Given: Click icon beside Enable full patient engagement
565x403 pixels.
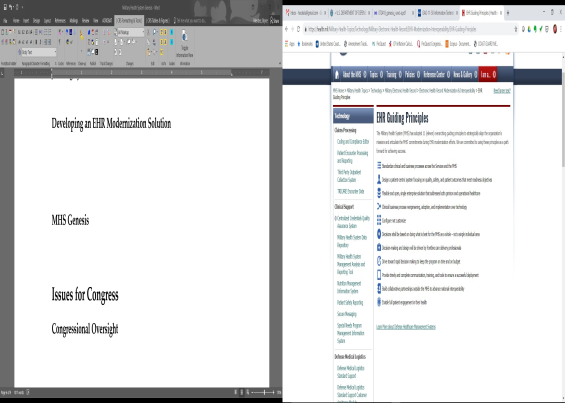Looking at the screenshot, I should [x=379, y=302].
